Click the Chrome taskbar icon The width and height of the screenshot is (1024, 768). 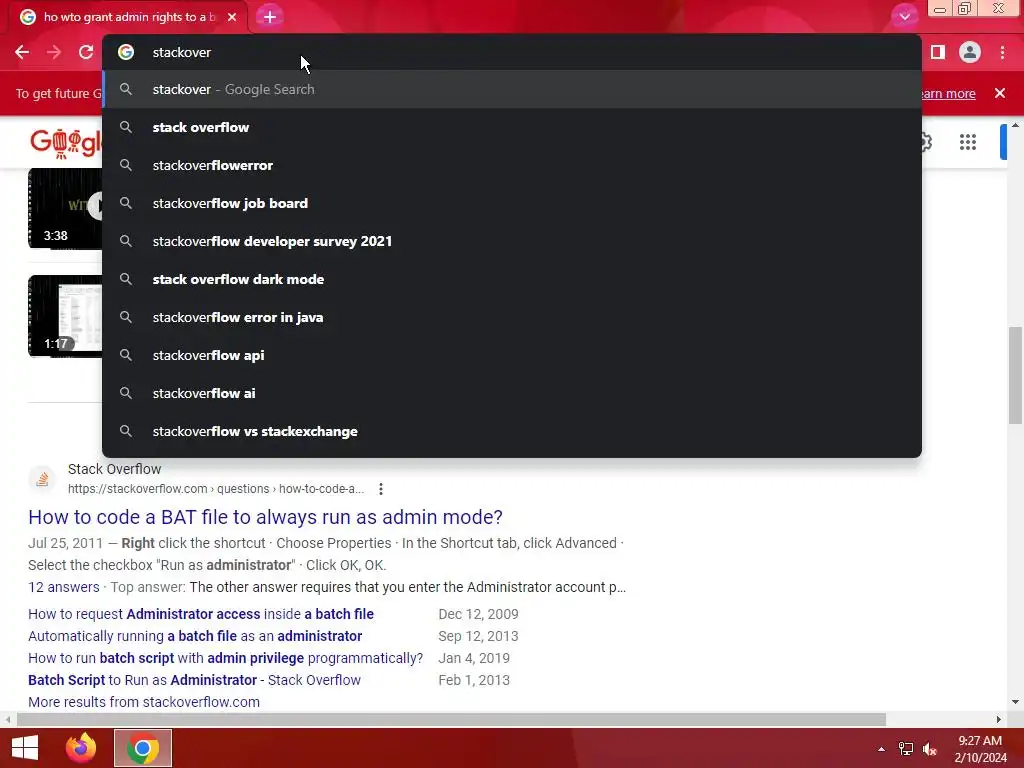click(x=143, y=748)
